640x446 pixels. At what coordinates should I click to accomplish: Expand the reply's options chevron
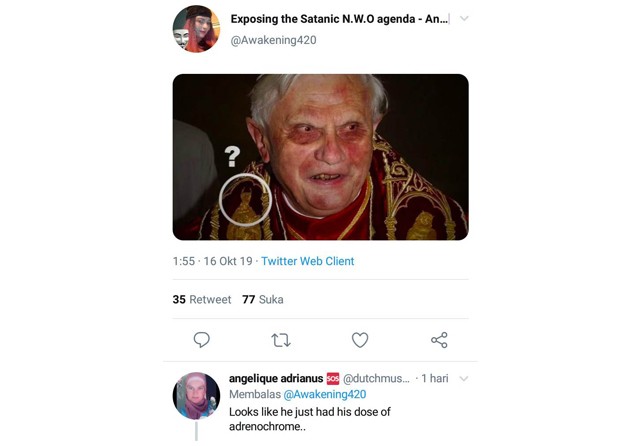click(464, 379)
